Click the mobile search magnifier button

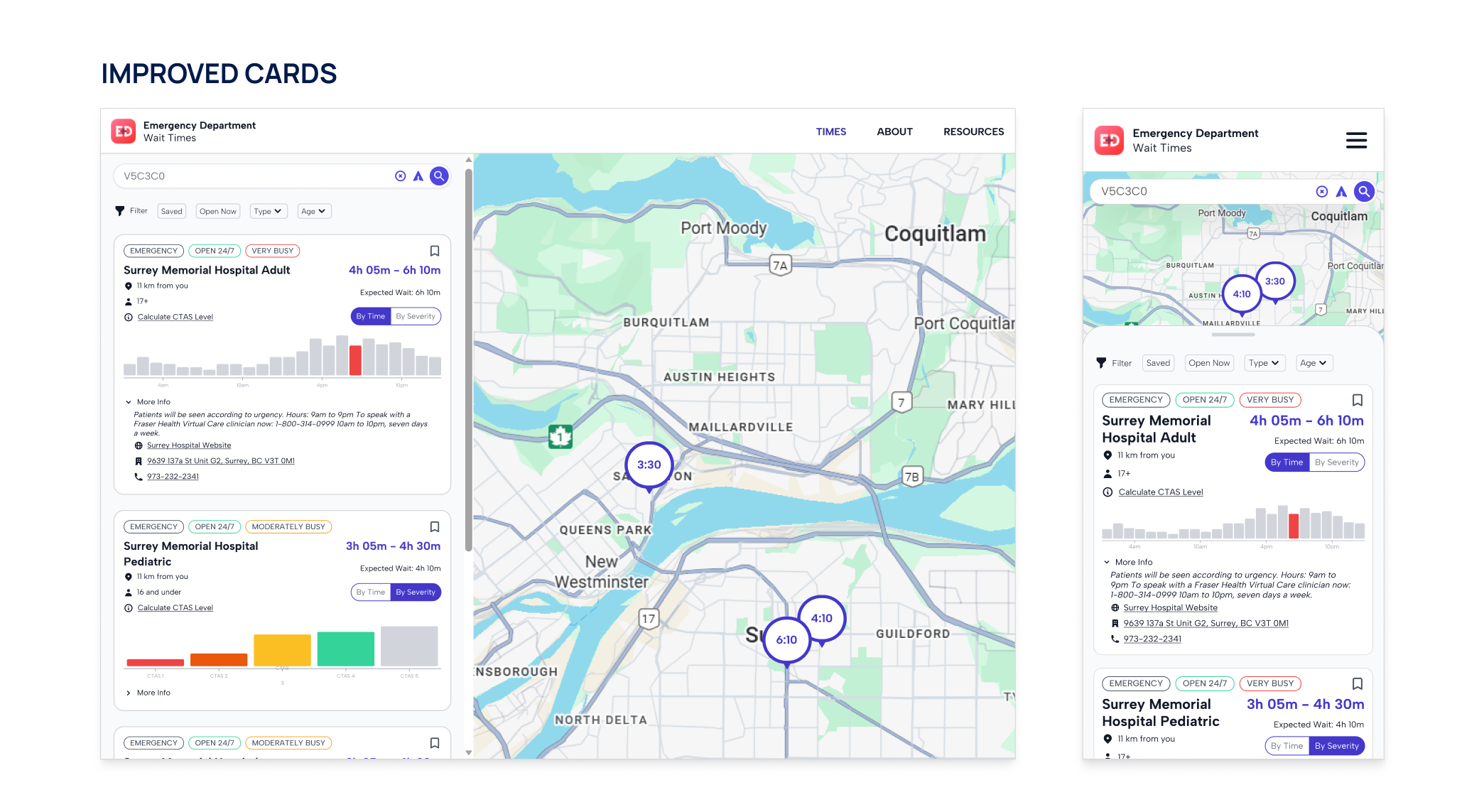point(1364,191)
